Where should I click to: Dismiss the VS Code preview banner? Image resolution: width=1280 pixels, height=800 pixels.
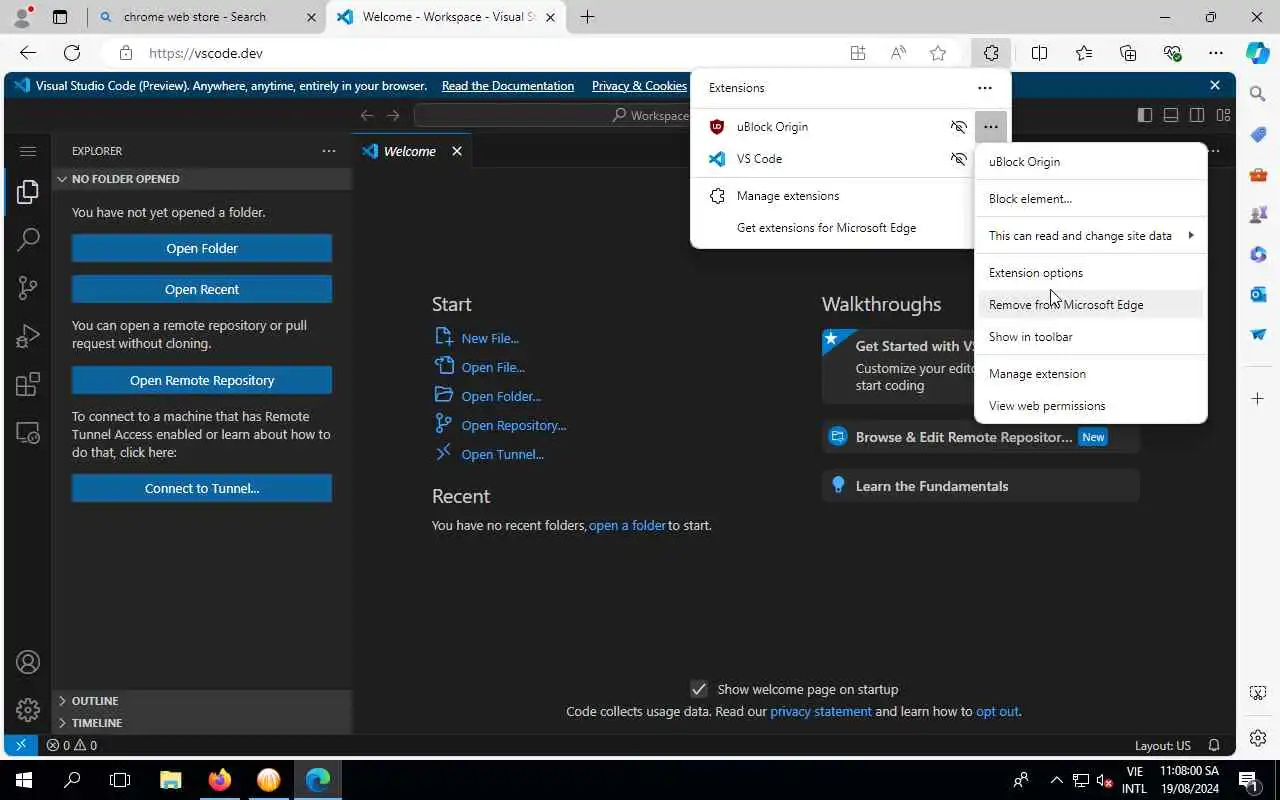1215,86
